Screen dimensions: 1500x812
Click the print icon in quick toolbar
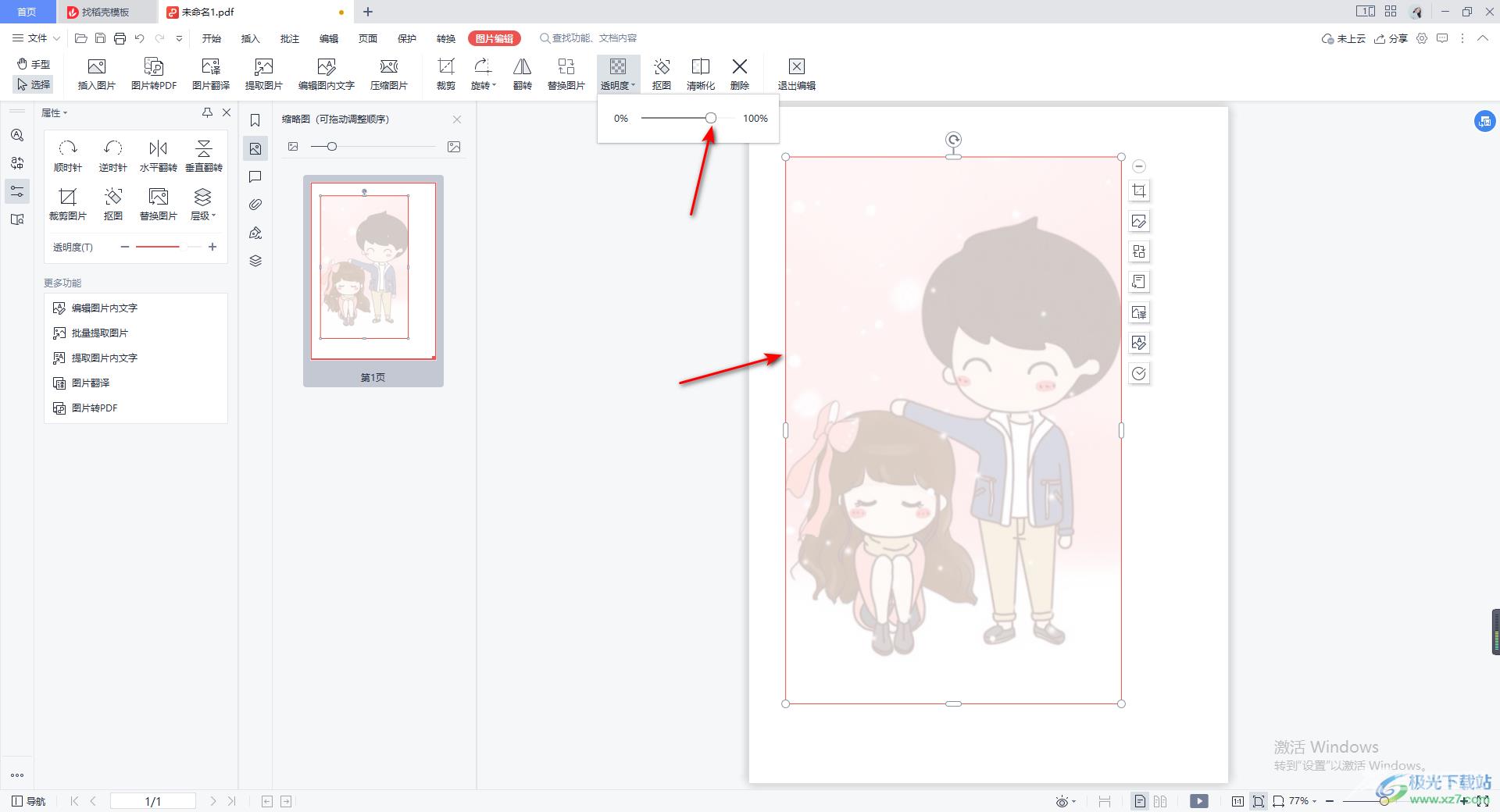(x=120, y=38)
